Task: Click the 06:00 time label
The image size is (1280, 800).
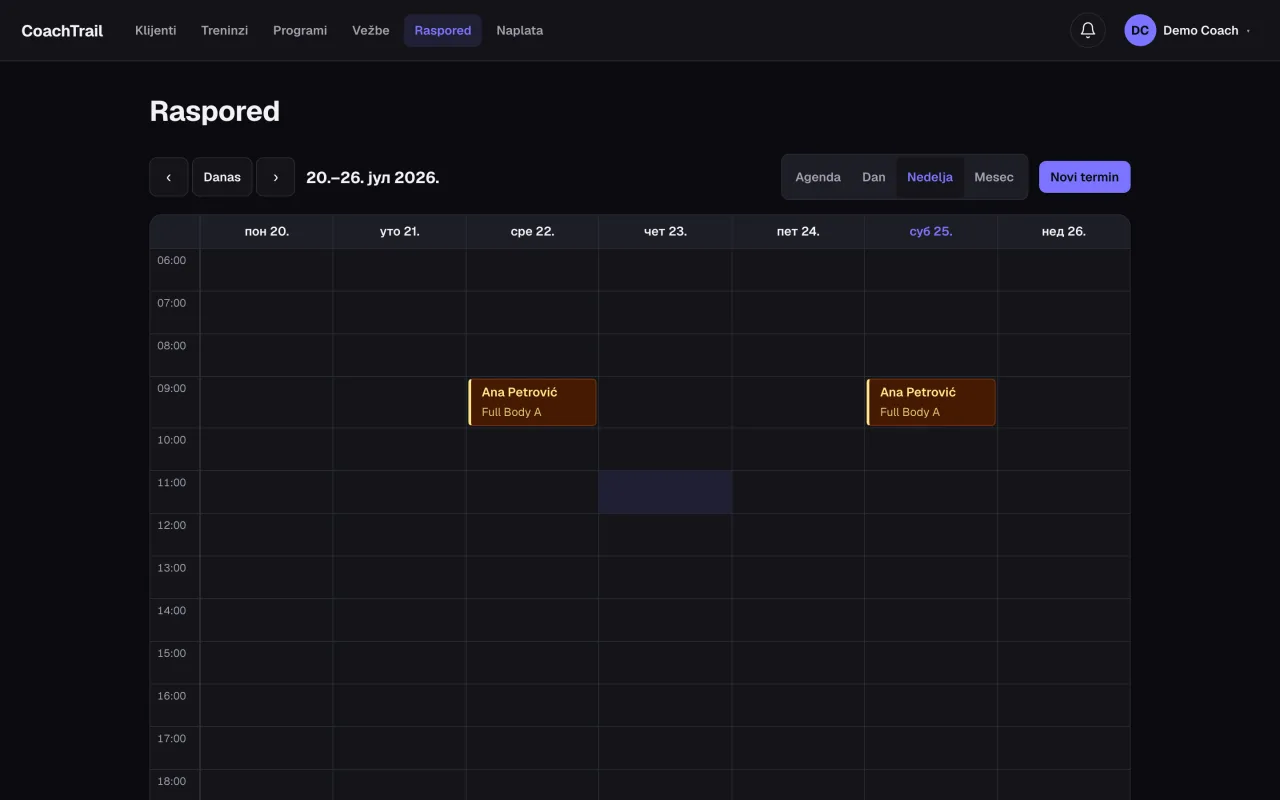Action: click(172, 260)
